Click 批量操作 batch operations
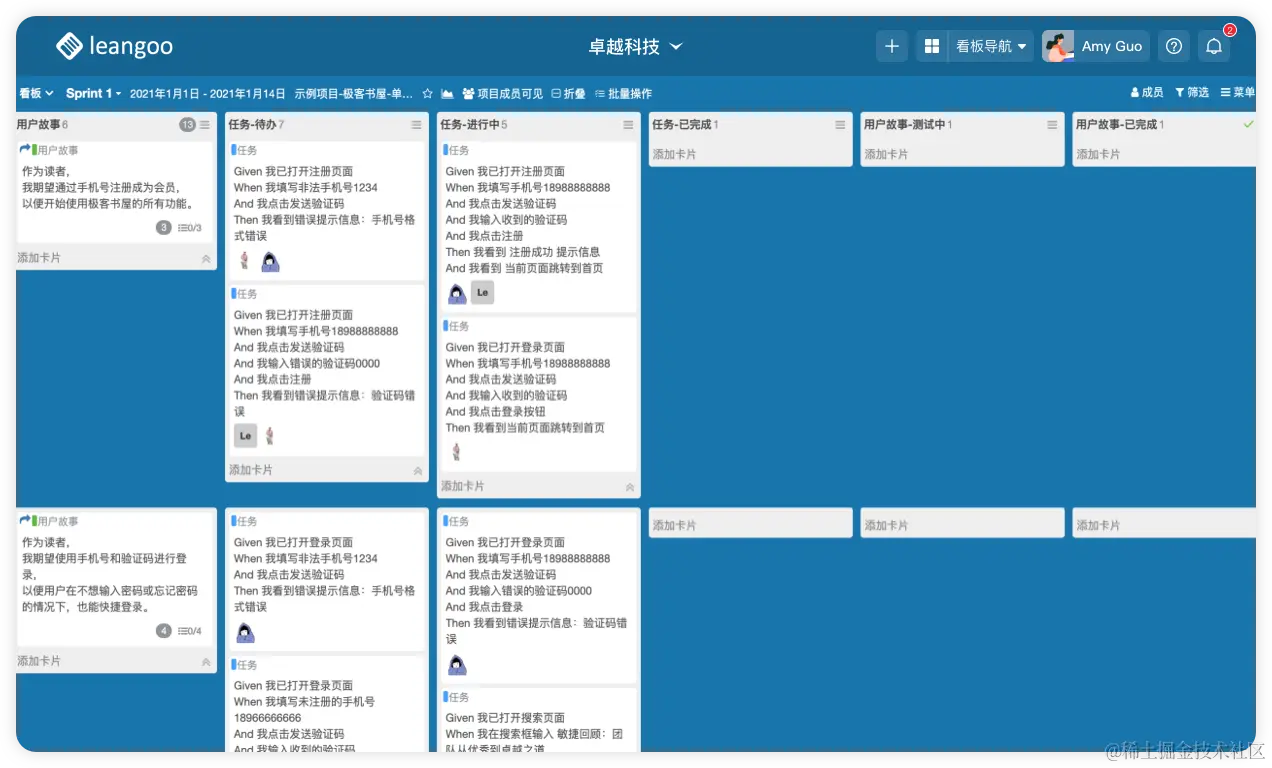Viewport: 1272px width, 768px height. click(x=623, y=93)
